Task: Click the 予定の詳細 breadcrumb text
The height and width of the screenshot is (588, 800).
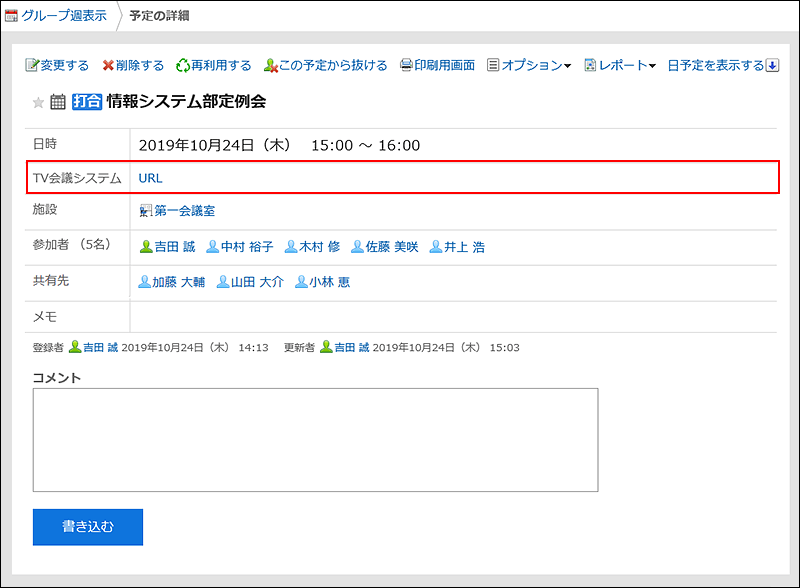Action: pos(159,16)
